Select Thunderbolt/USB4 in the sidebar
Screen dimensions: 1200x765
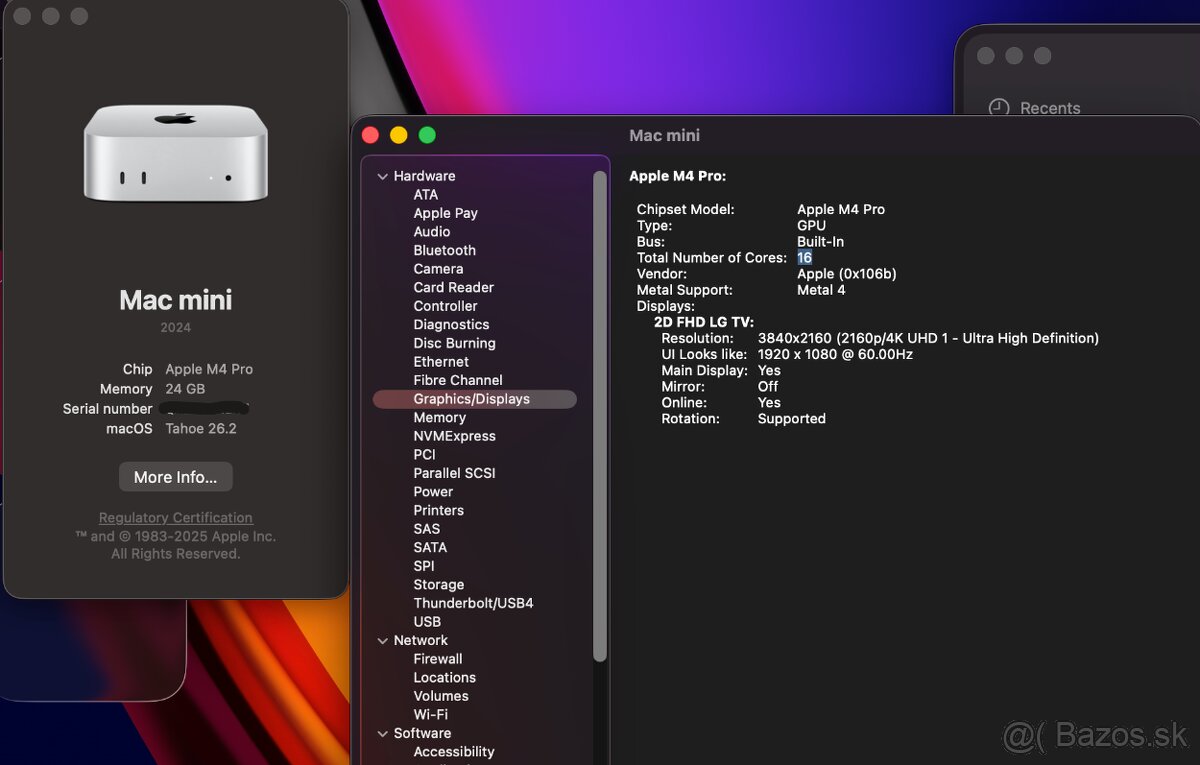(x=473, y=602)
